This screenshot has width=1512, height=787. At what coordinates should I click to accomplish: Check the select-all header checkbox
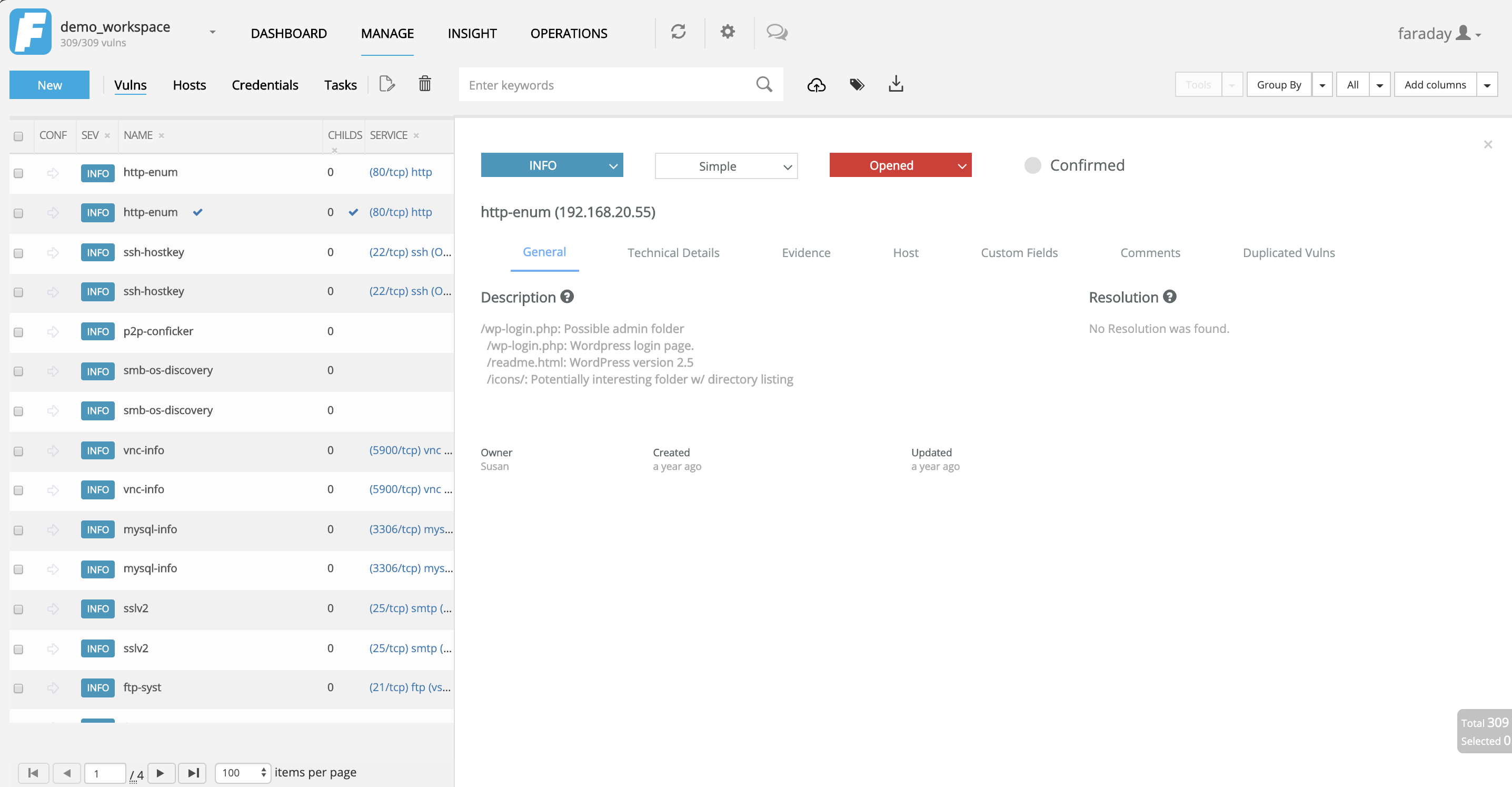pyautogui.click(x=18, y=136)
